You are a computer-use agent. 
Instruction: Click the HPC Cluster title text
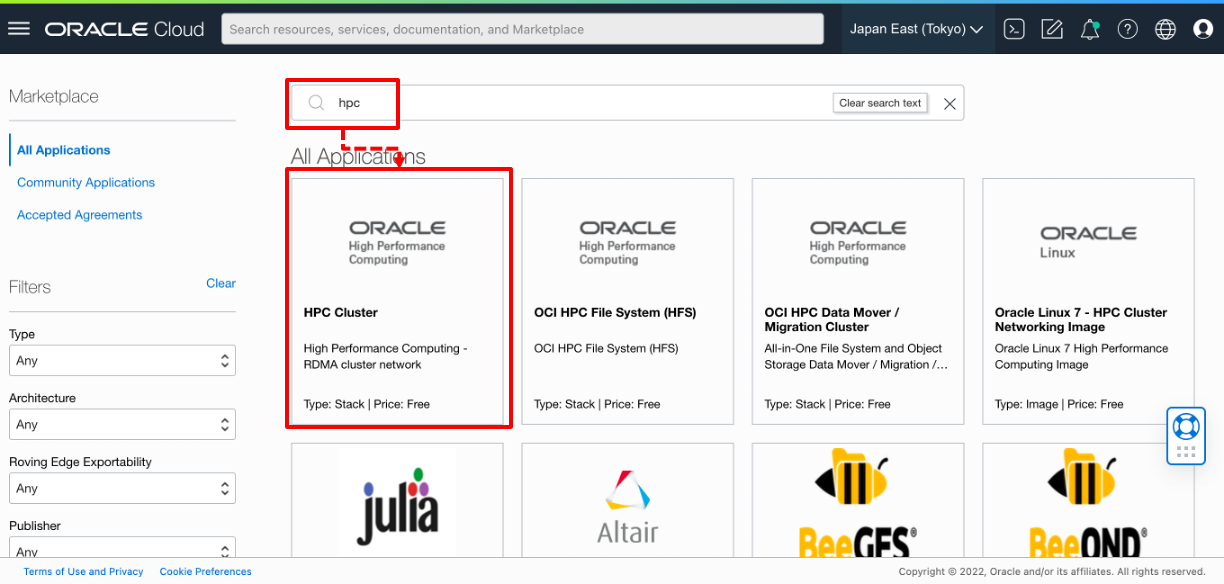point(341,312)
